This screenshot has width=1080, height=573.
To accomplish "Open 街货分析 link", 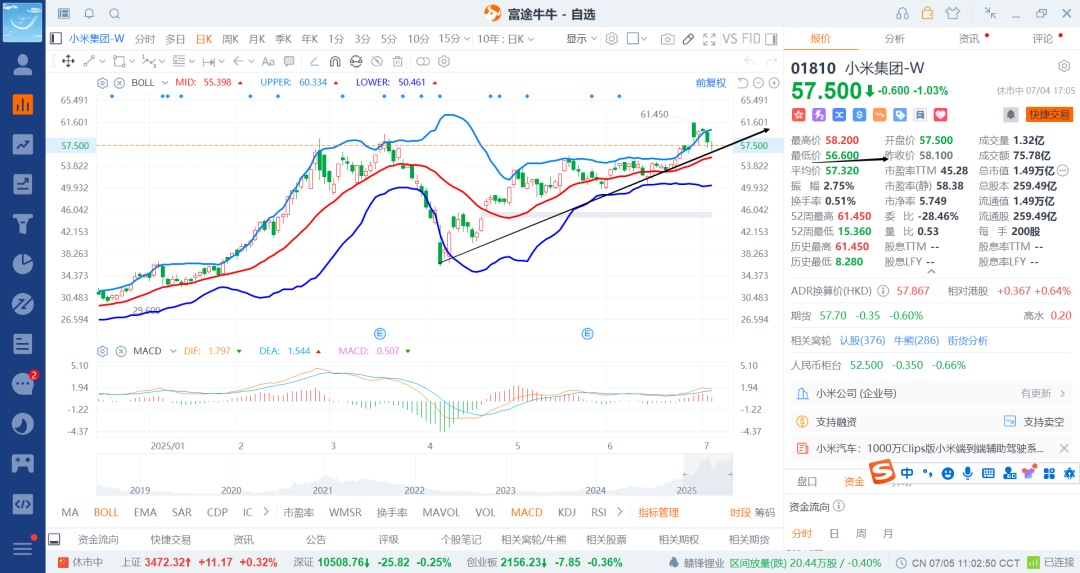I will click(x=967, y=340).
